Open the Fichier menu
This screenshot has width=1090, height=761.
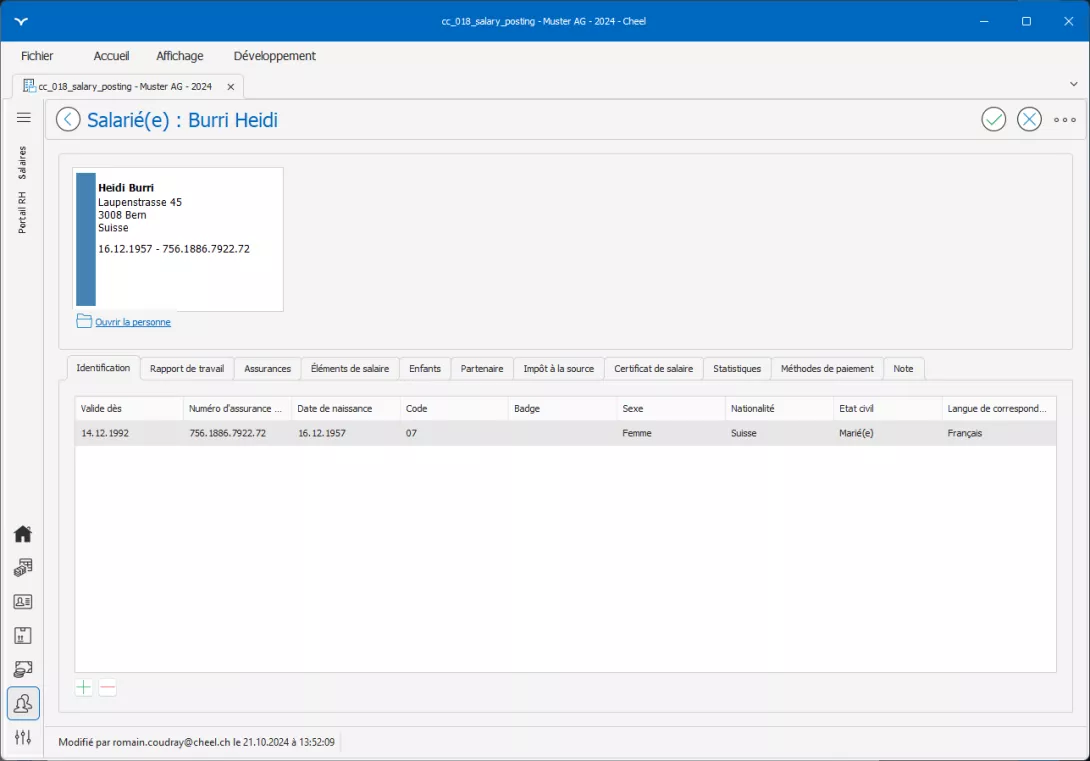(37, 56)
